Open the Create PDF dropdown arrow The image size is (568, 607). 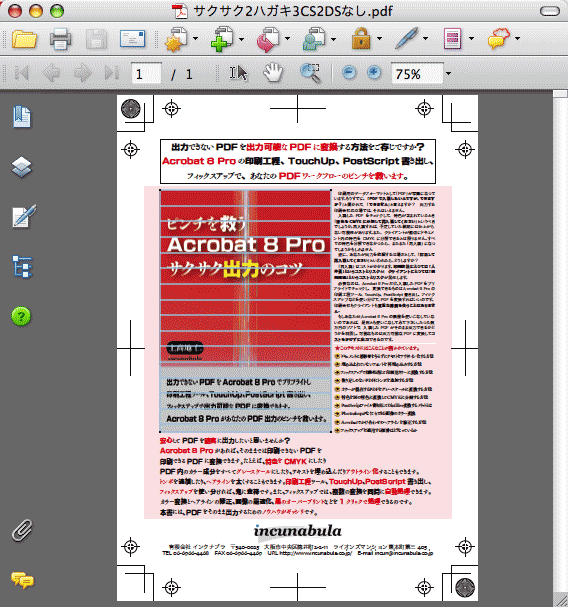(196, 39)
